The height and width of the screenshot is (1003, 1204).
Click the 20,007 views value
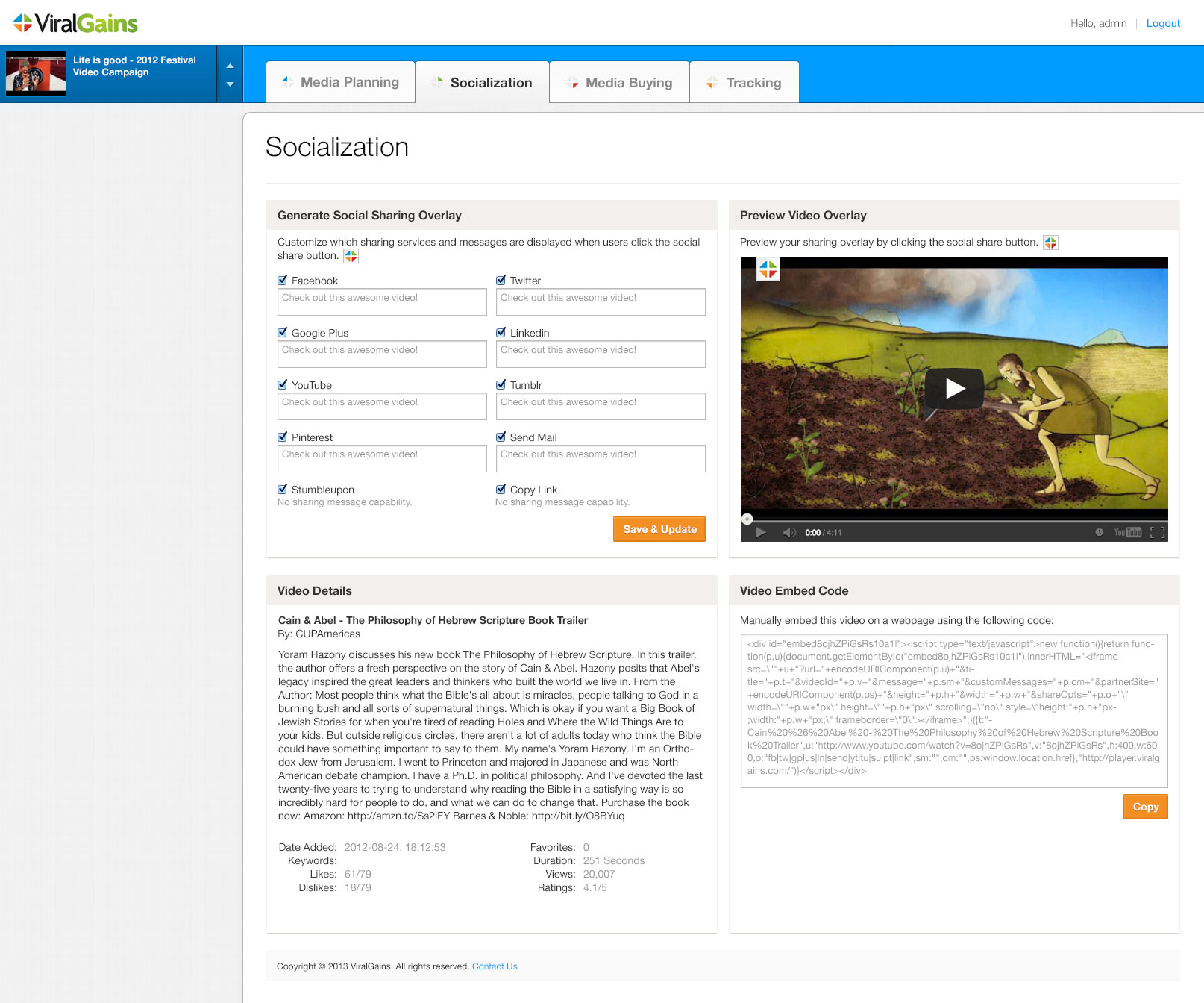tap(599, 874)
